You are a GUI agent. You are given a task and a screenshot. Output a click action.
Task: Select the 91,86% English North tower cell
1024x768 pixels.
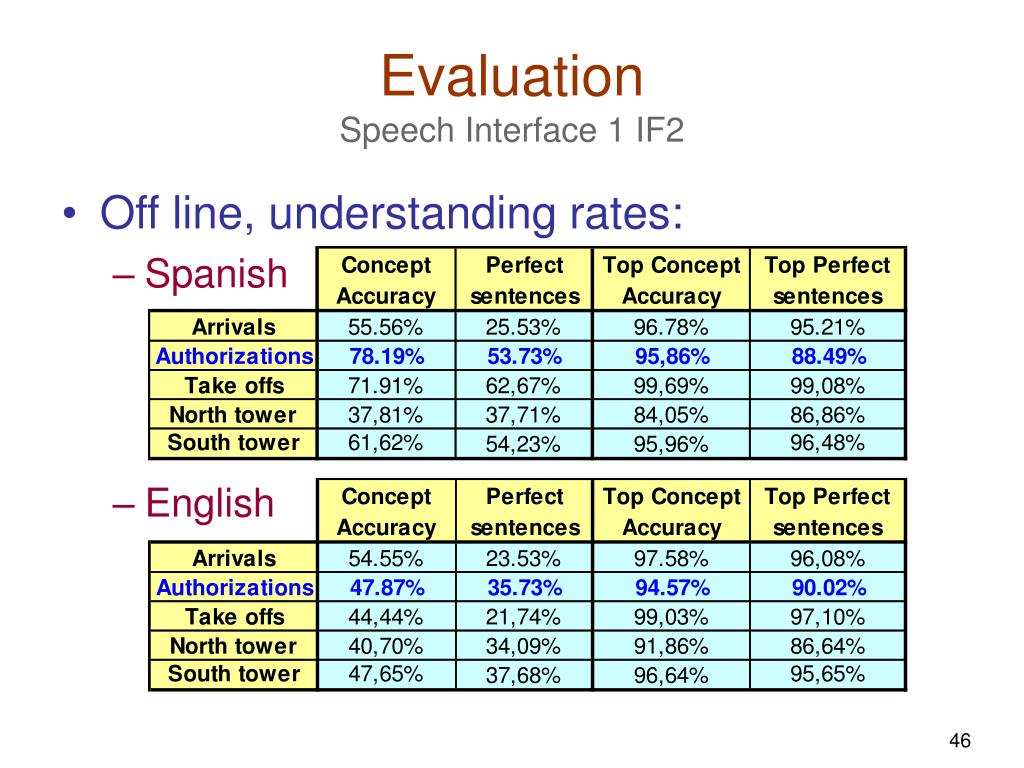tap(671, 646)
